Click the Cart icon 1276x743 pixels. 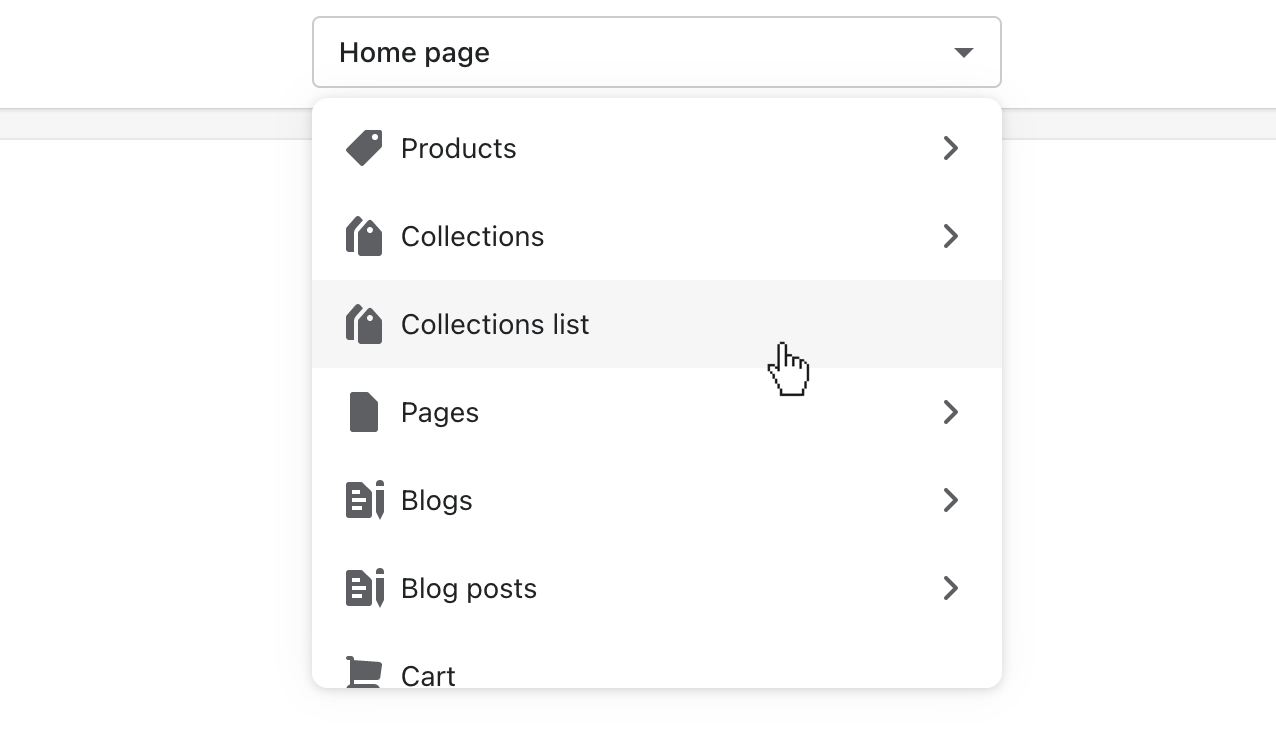[x=364, y=672]
